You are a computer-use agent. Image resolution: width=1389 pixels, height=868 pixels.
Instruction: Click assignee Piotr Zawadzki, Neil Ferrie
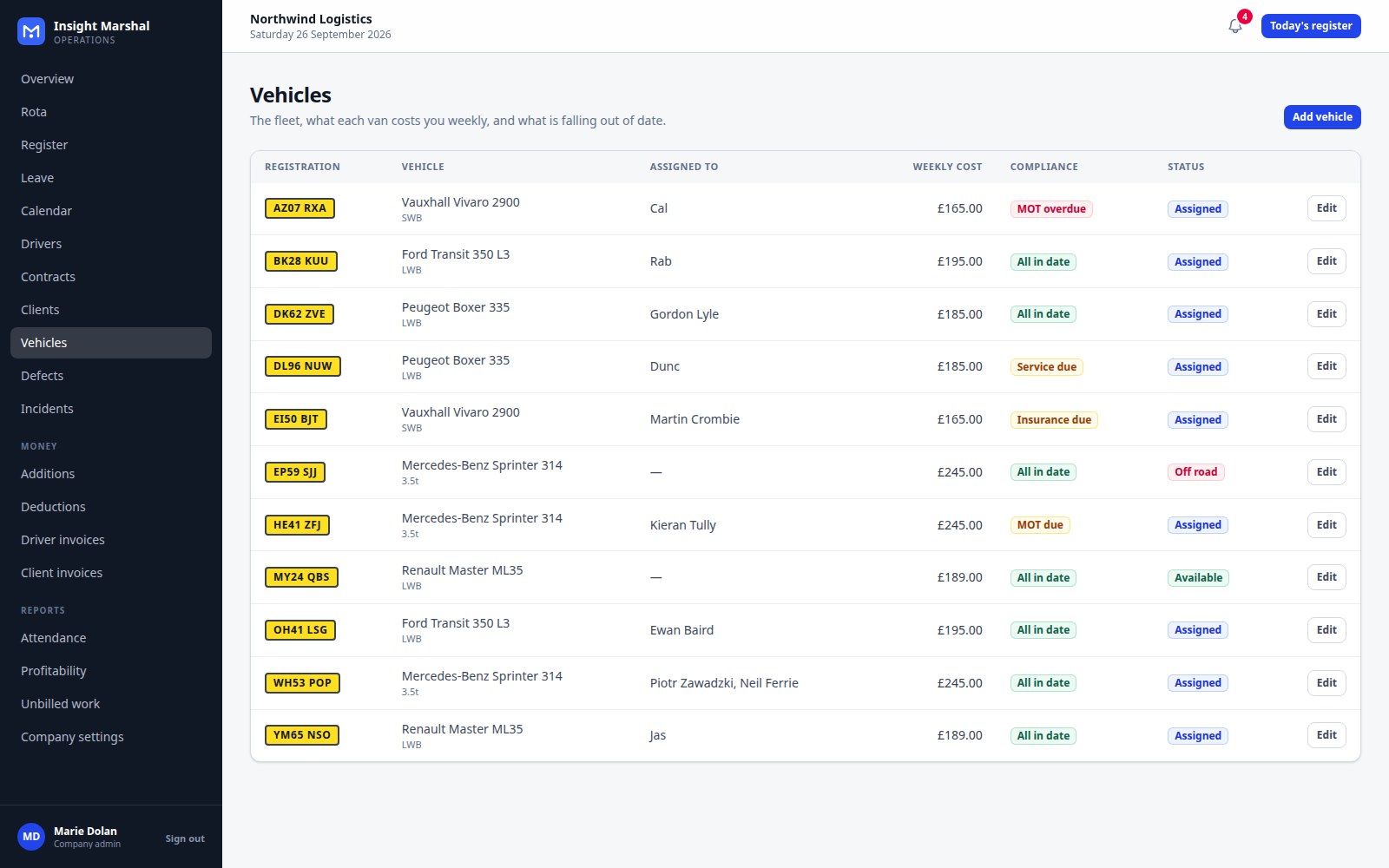coord(724,683)
